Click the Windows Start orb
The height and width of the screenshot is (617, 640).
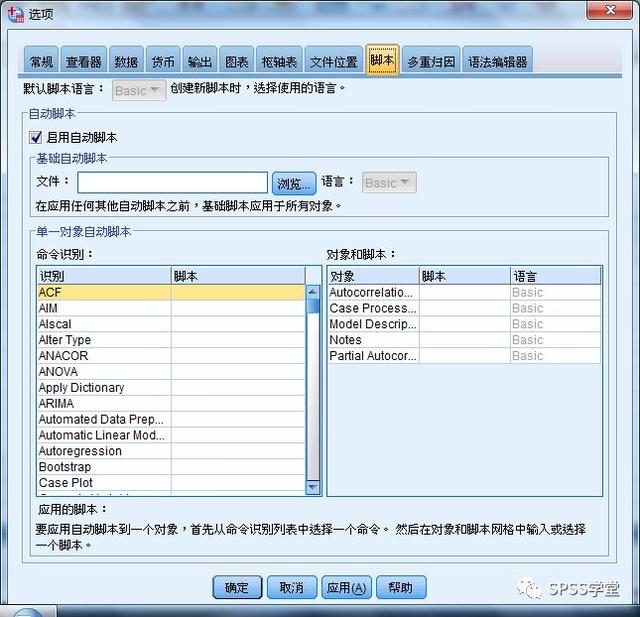pos(27,612)
